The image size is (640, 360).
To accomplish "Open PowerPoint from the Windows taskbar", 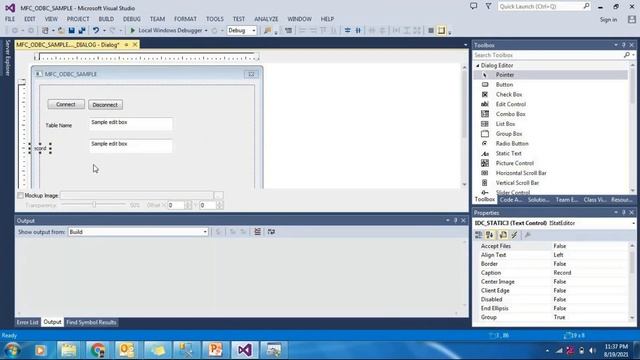I will pos(215,350).
